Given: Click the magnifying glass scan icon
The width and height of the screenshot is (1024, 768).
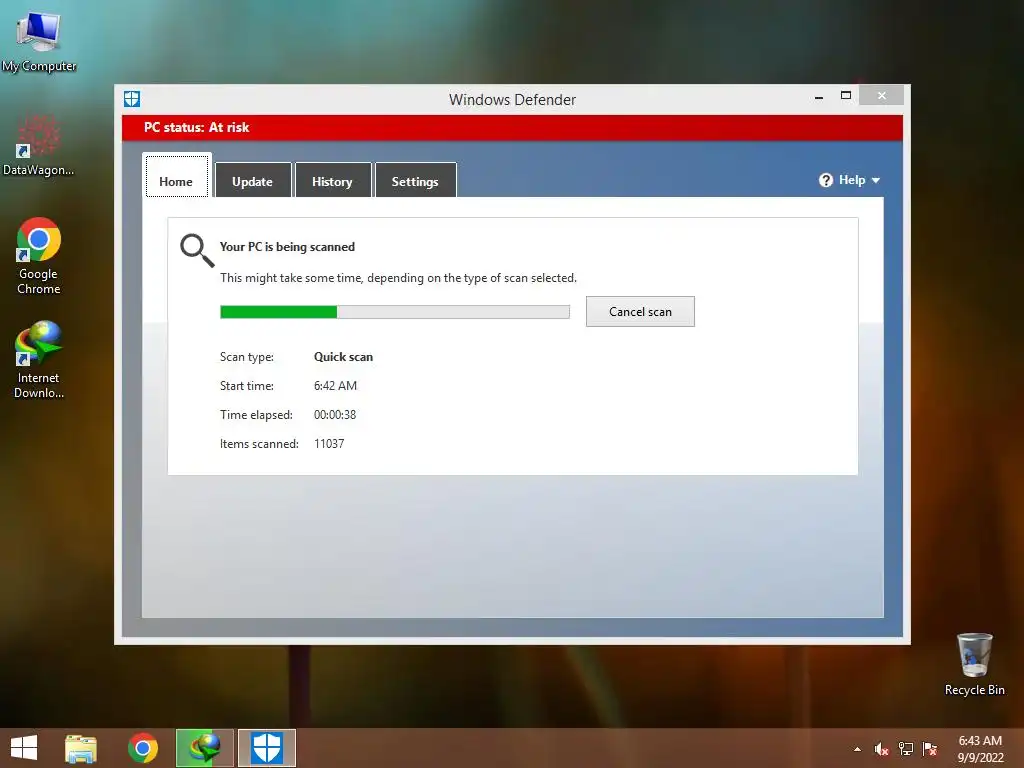Looking at the screenshot, I should click(197, 250).
